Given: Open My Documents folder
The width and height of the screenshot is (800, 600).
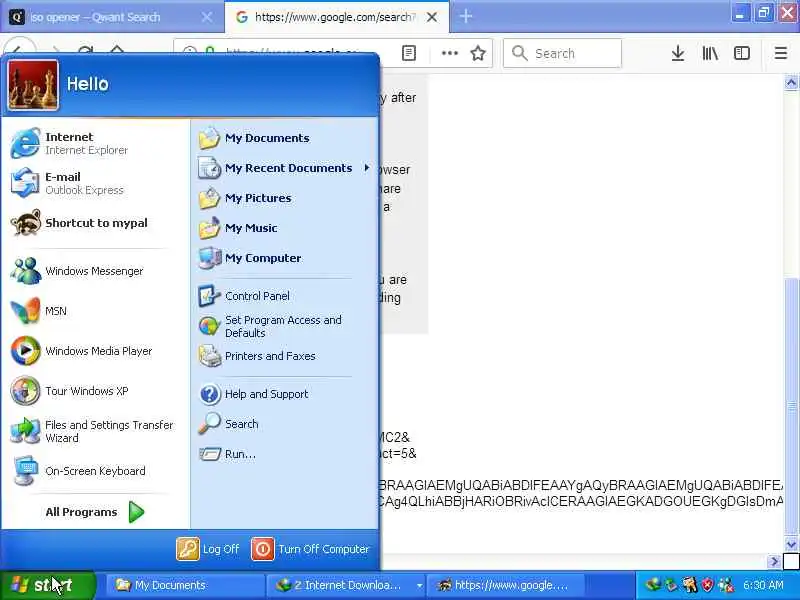Looking at the screenshot, I should (x=254, y=138).
